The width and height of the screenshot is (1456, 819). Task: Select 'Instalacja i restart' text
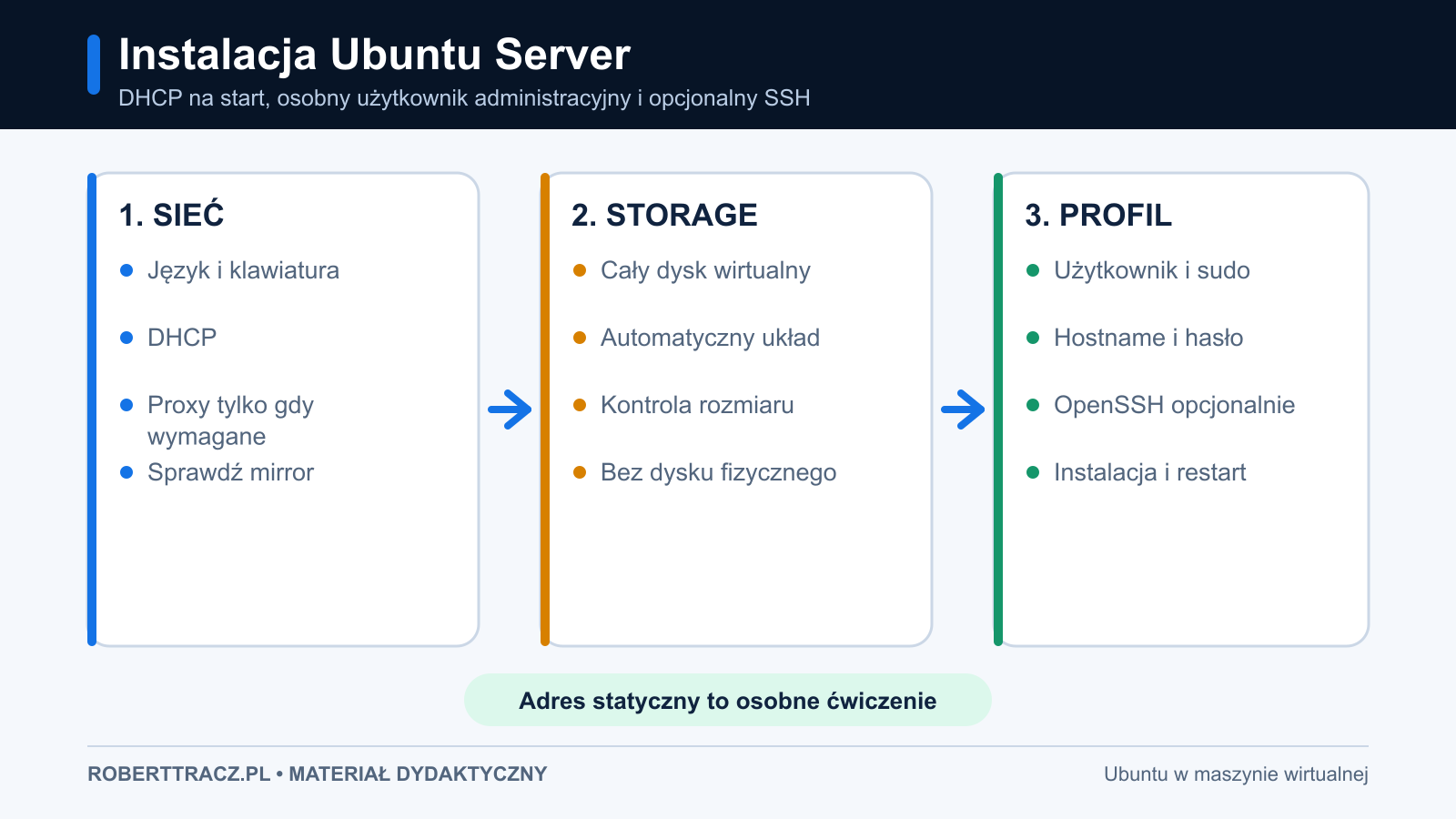(x=1149, y=472)
